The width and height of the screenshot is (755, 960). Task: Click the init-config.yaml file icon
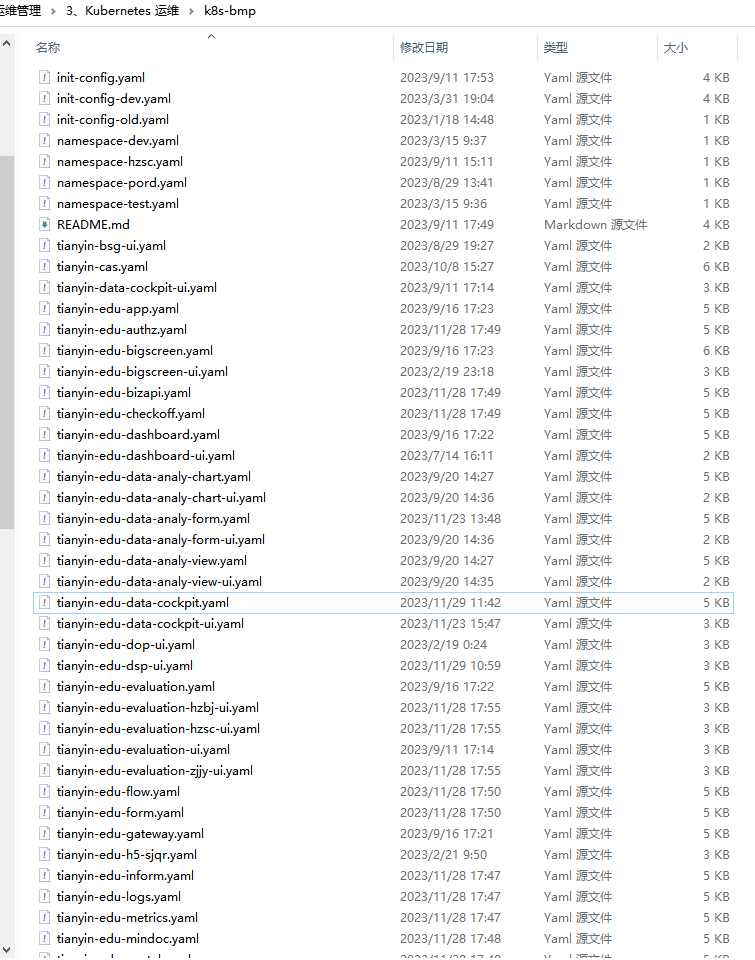(x=44, y=77)
